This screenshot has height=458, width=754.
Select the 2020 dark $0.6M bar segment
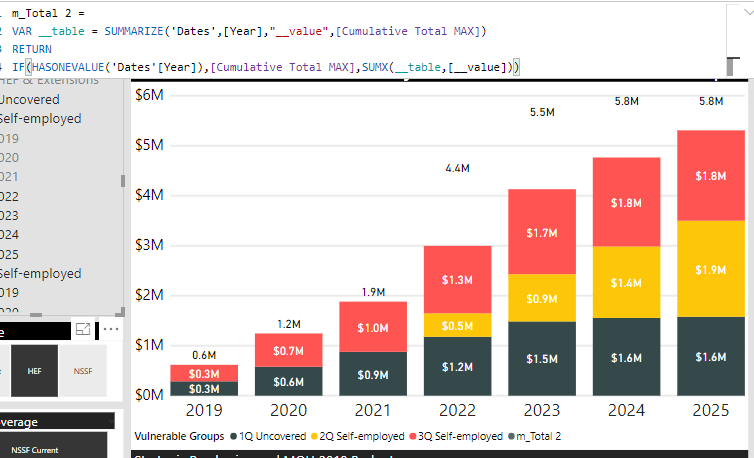point(289,382)
